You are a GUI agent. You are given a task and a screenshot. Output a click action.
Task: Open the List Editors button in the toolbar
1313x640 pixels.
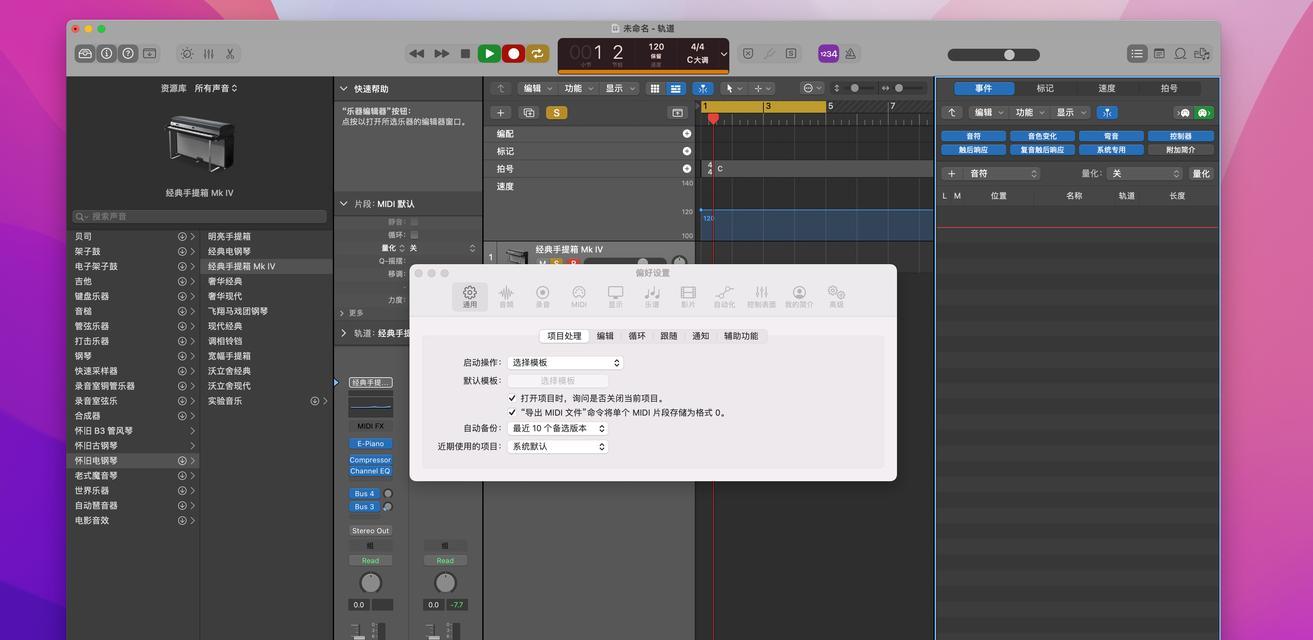click(1137, 54)
